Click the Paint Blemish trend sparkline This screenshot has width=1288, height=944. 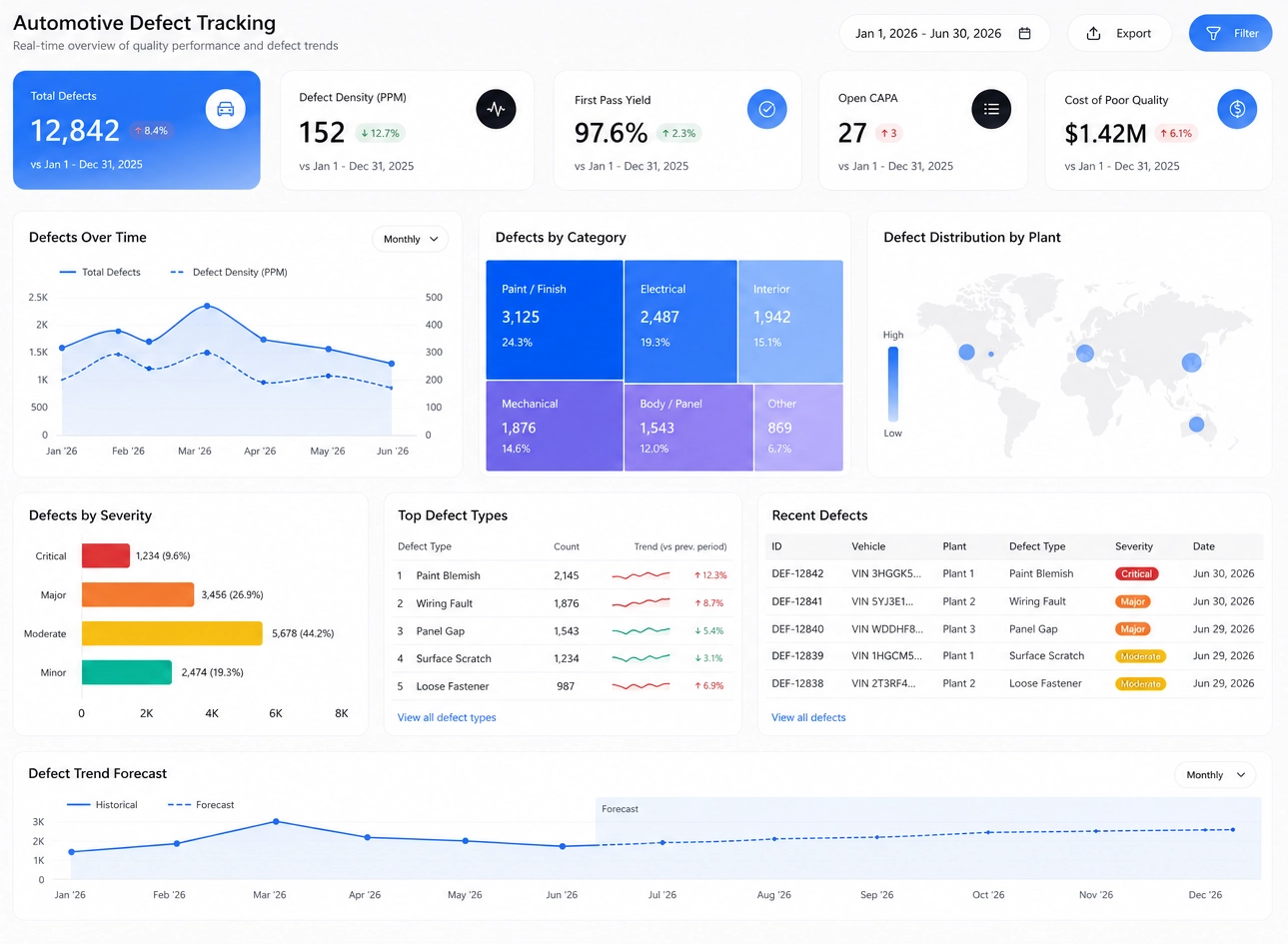click(x=641, y=575)
